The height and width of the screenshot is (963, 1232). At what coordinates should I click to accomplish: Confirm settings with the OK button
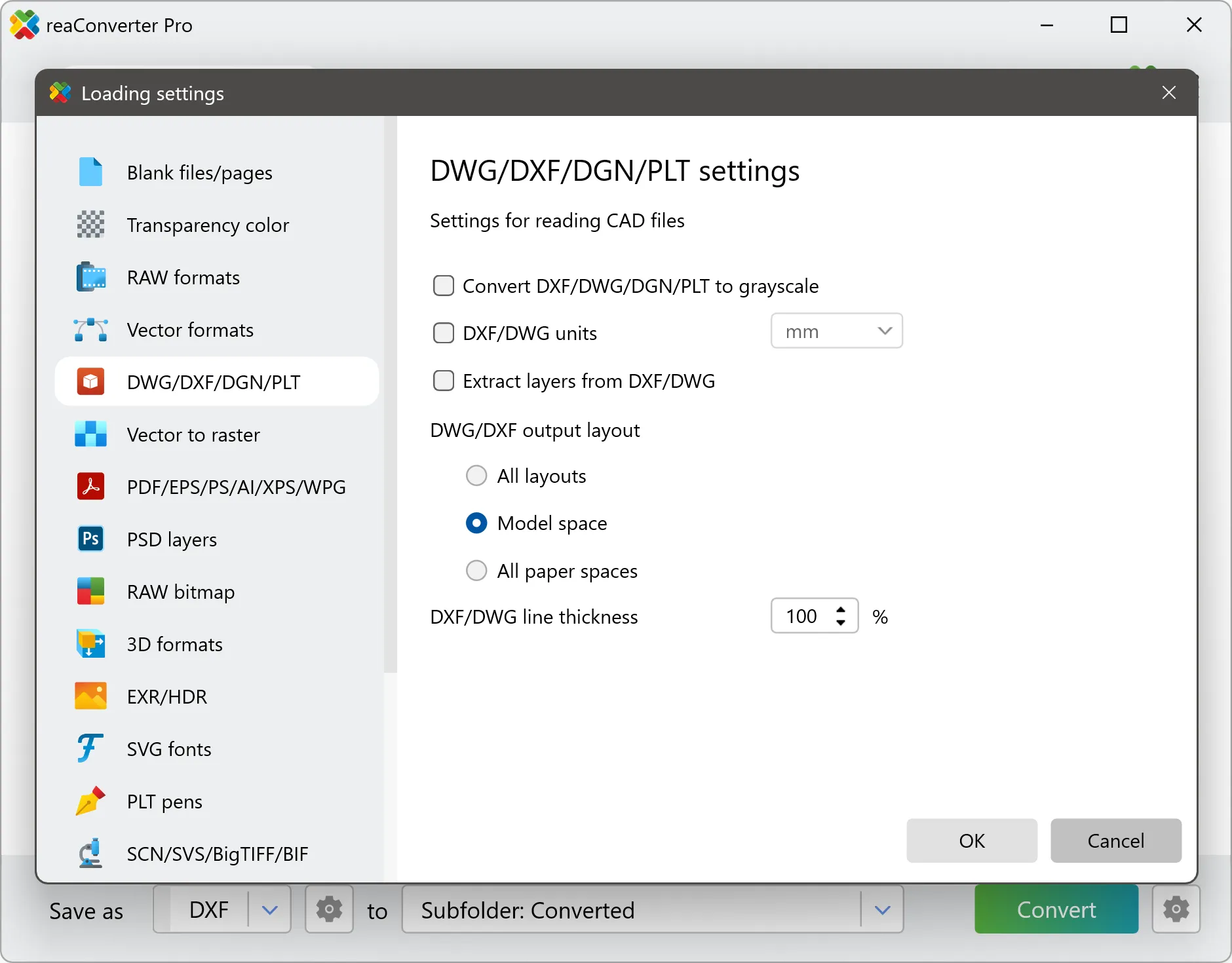pyautogui.click(x=971, y=840)
